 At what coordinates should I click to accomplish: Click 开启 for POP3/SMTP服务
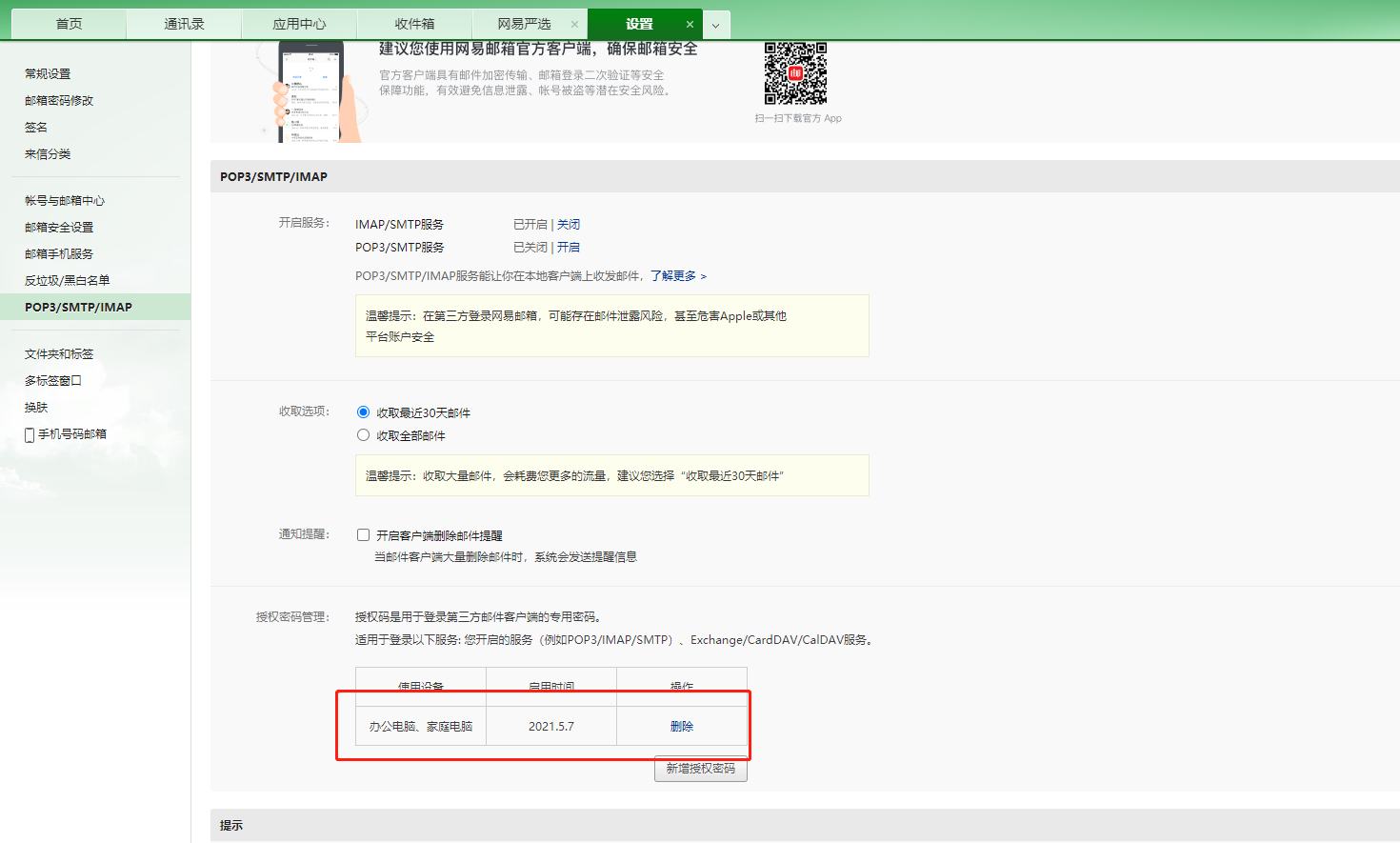point(569,248)
